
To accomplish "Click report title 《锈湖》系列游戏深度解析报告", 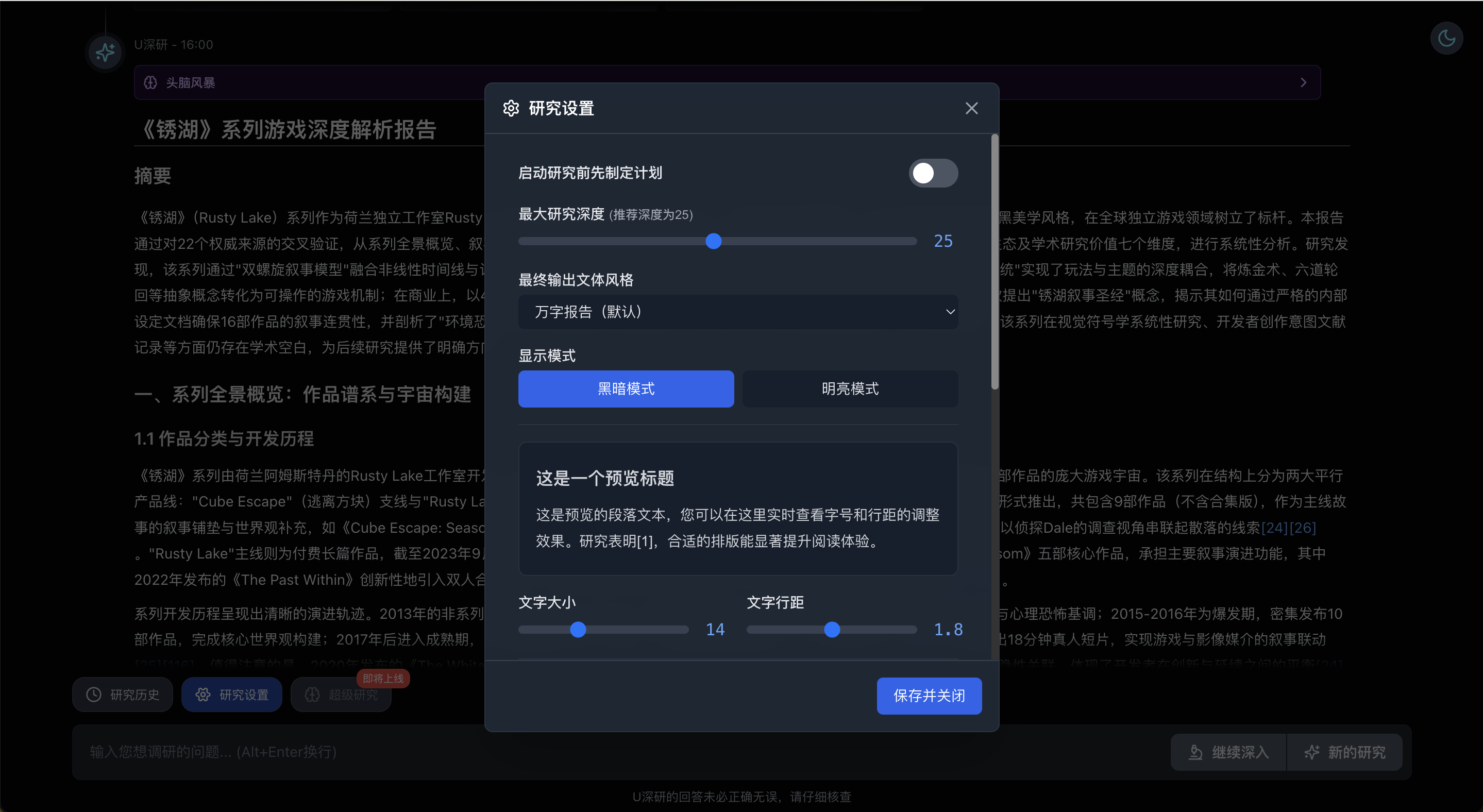I will (286, 129).
